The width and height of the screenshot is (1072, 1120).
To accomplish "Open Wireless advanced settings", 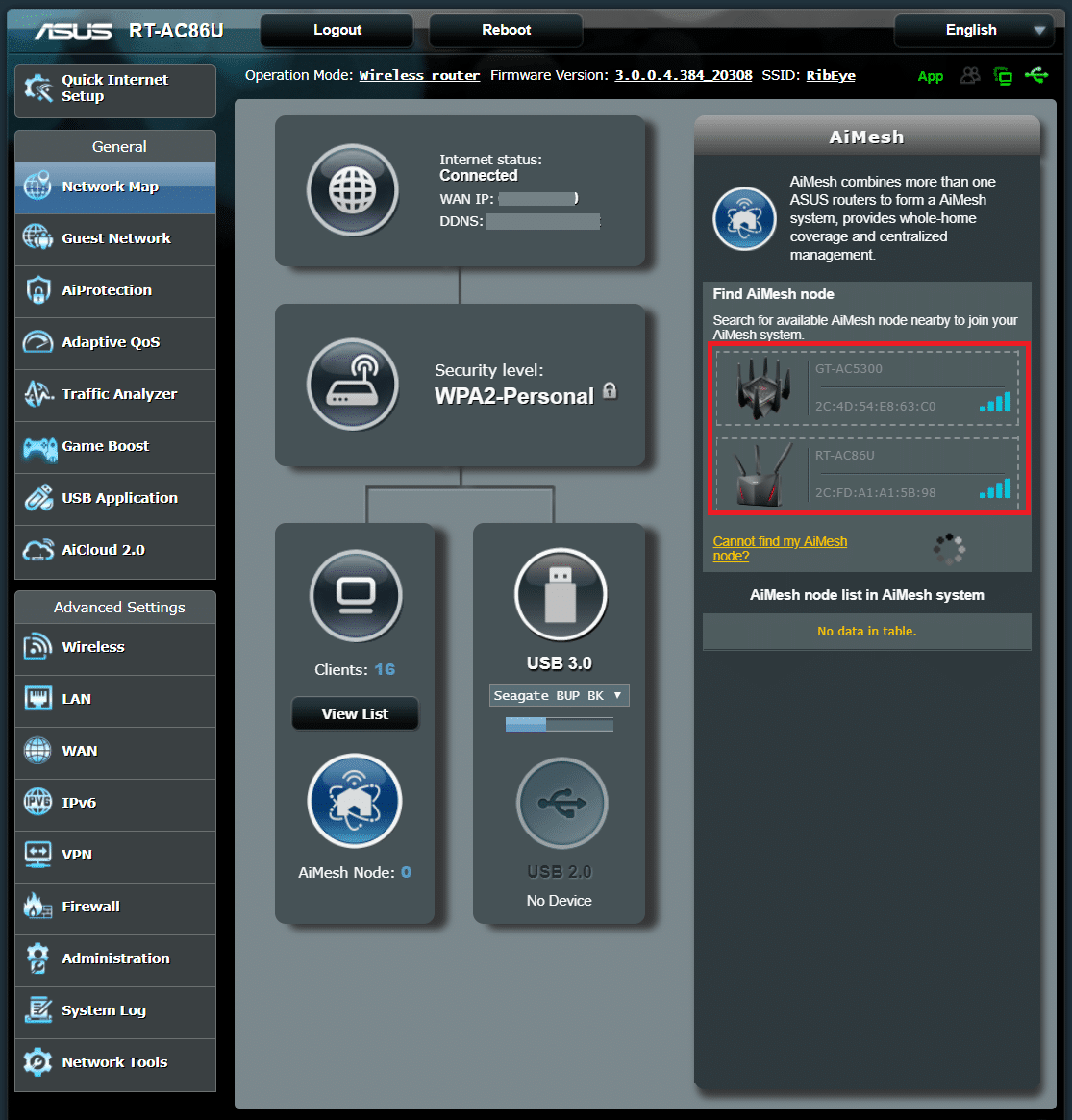I will (x=115, y=648).
